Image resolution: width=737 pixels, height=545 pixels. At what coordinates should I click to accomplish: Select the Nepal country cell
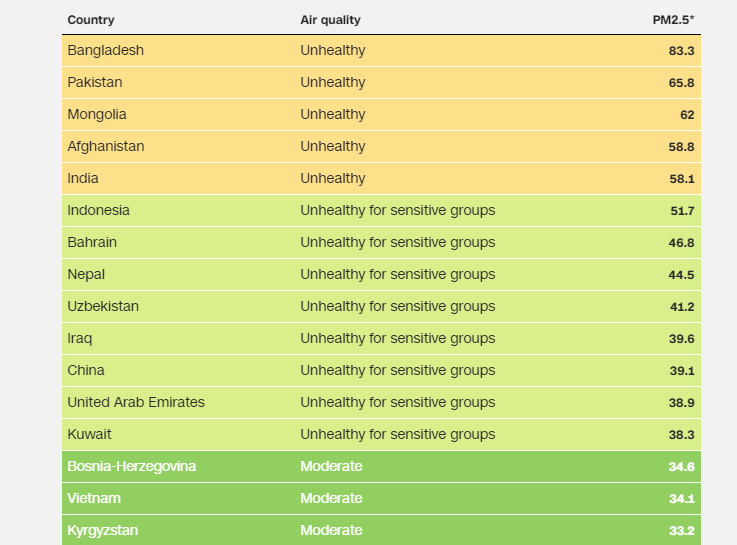(x=86, y=274)
